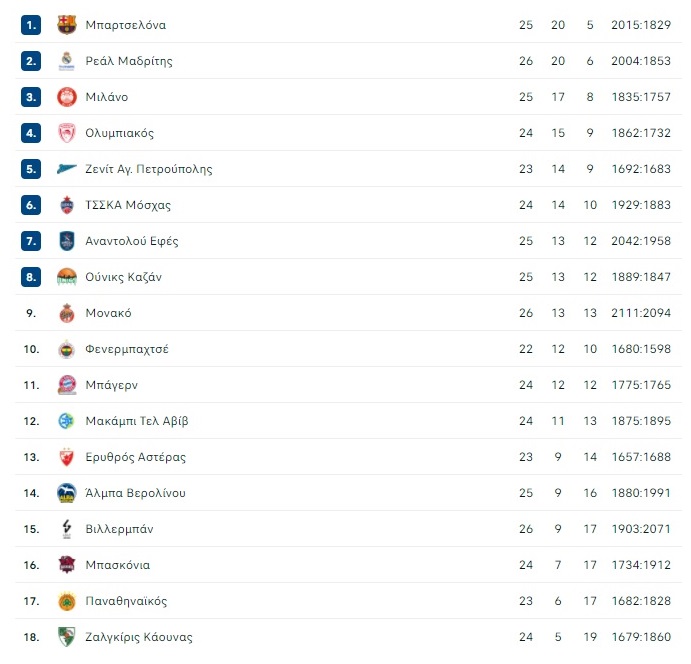Click the Olympiacos team logo
The image size is (691, 664).
point(67,133)
